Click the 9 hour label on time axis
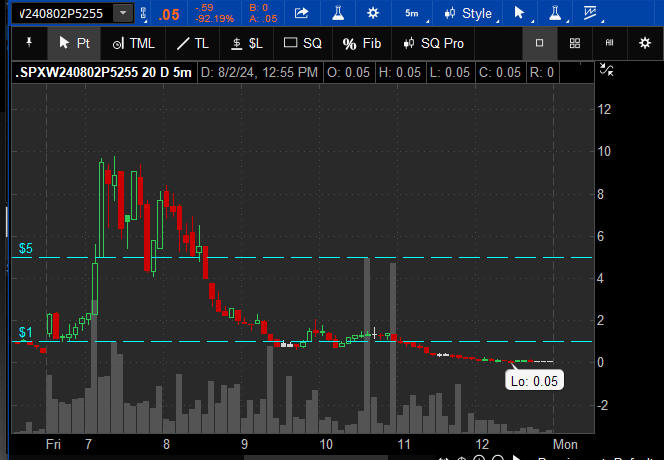The image size is (664, 460). (244, 444)
